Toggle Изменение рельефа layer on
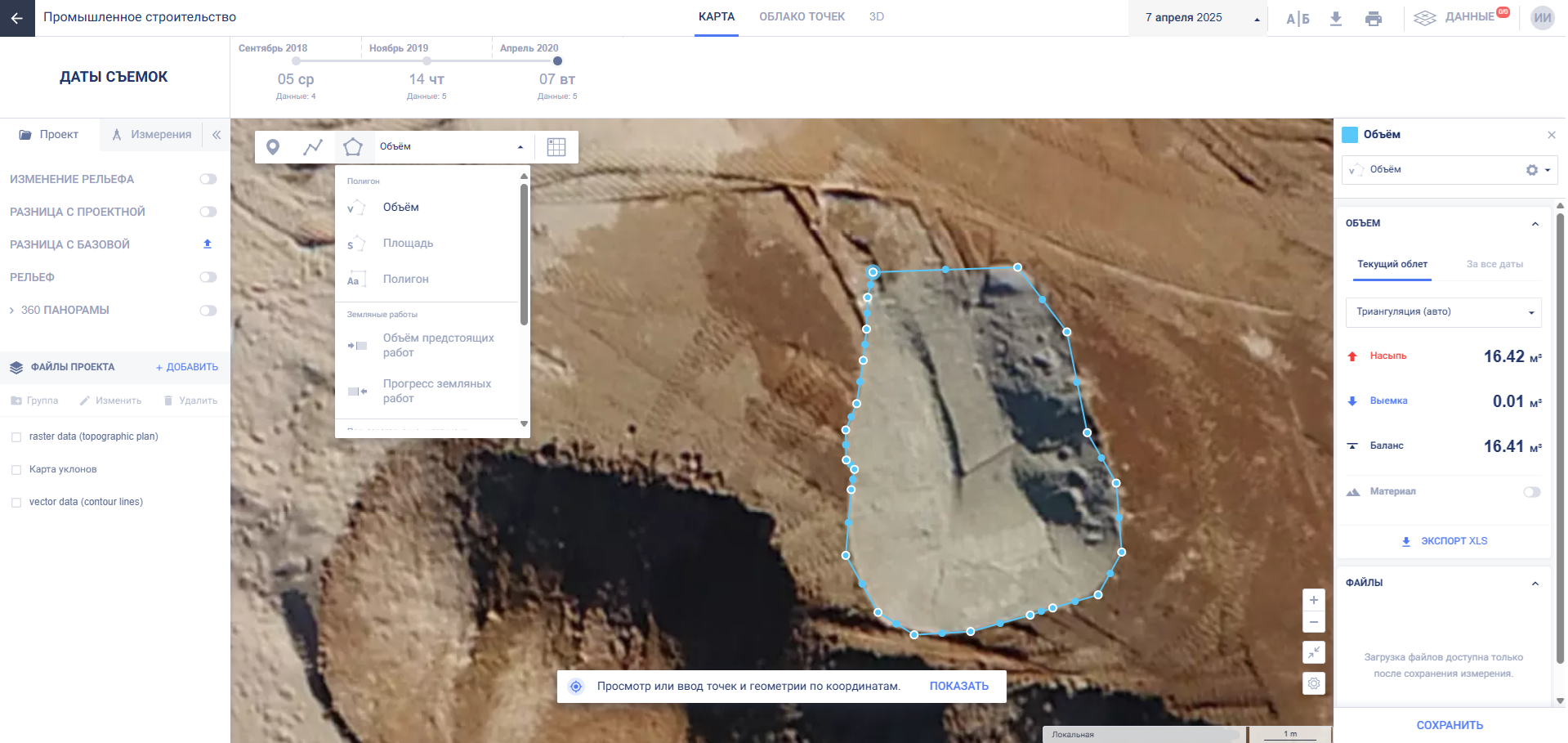Viewport: 1568px width, 743px height. (x=208, y=179)
